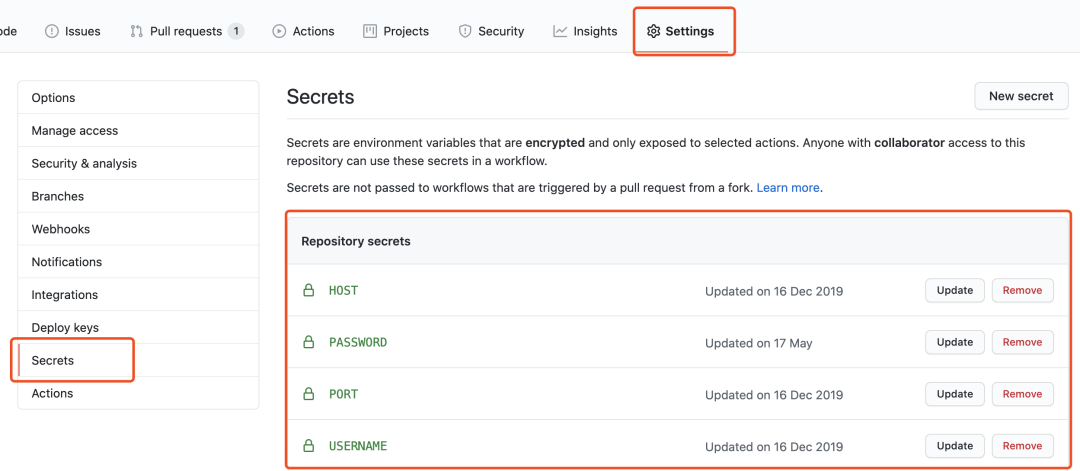
Task: Remove the PASSWORD secret
Action: 1022,343
